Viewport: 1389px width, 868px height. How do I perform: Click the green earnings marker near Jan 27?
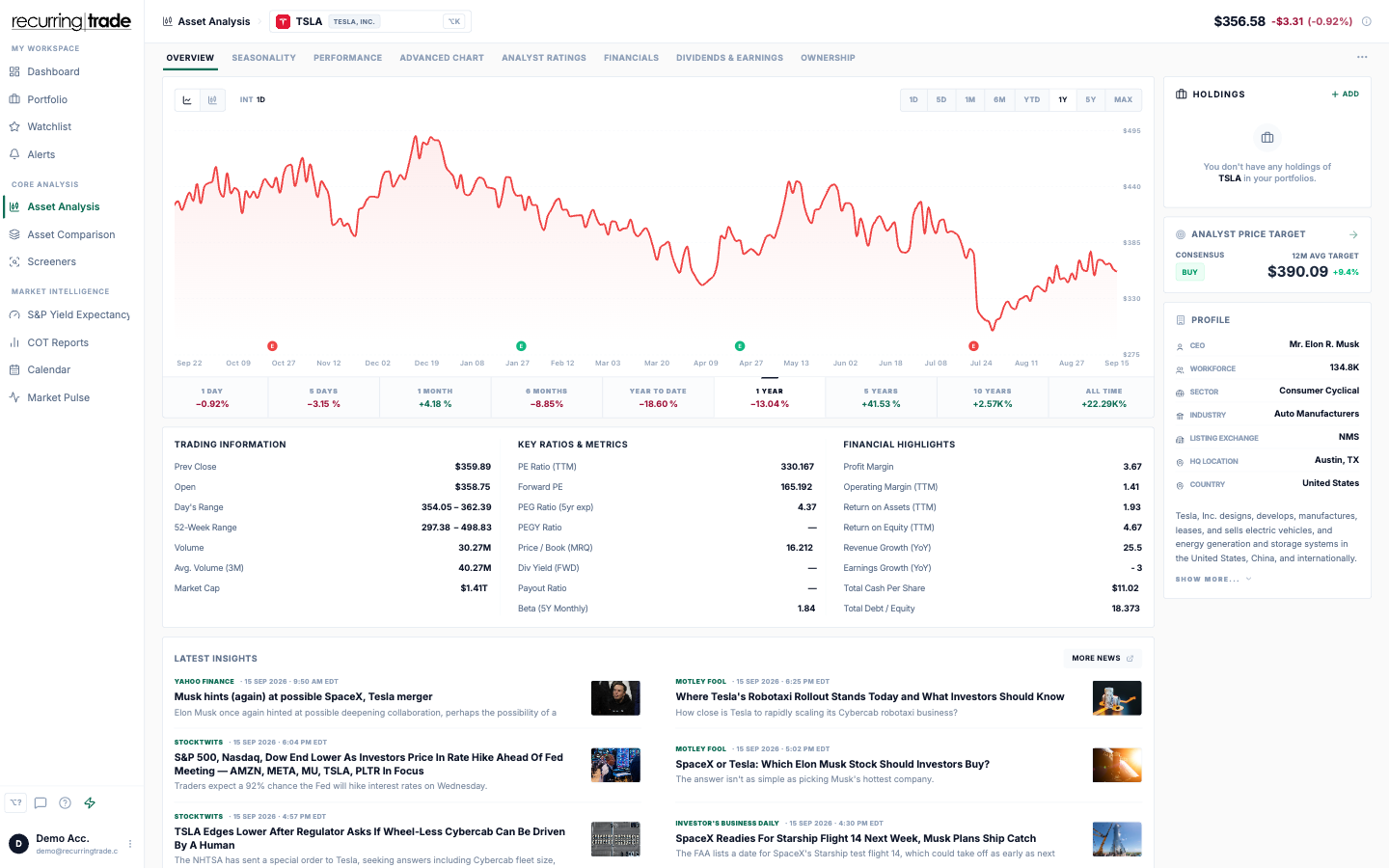[x=521, y=346]
